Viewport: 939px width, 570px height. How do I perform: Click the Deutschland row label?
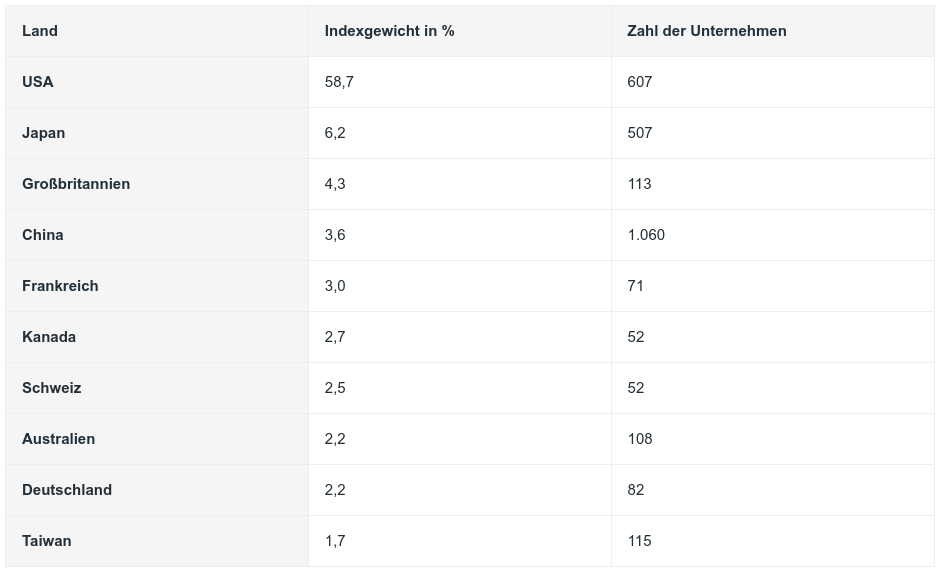pos(67,490)
